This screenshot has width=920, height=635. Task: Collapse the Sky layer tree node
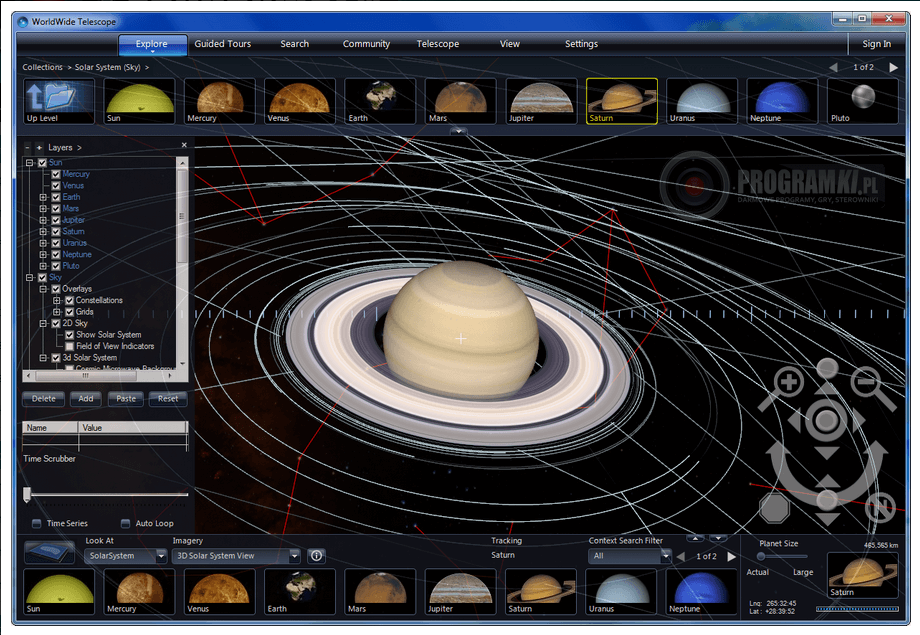pos(29,278)
